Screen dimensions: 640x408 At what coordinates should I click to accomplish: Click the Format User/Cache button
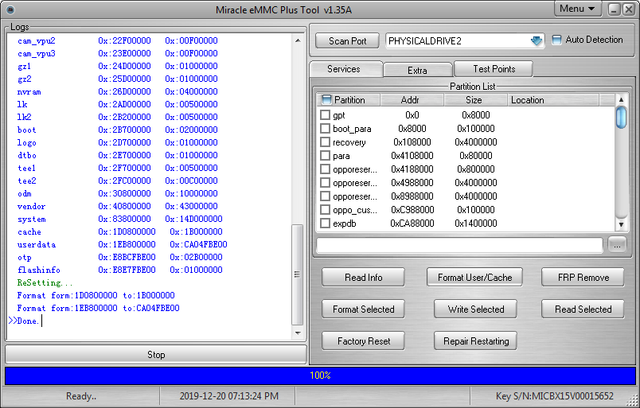475,277
